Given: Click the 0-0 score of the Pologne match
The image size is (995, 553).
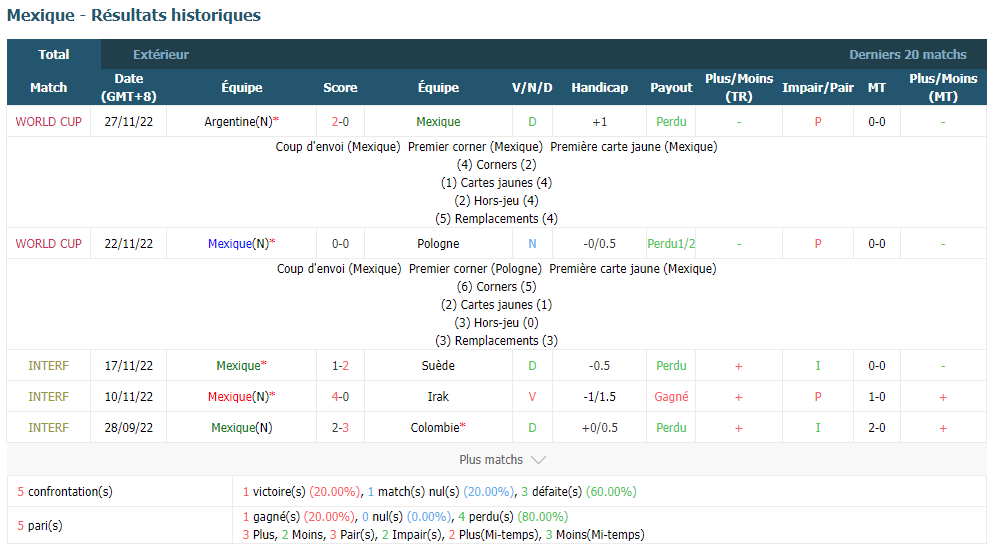Looking at the screenshot, I should click(x=340, y=244).
